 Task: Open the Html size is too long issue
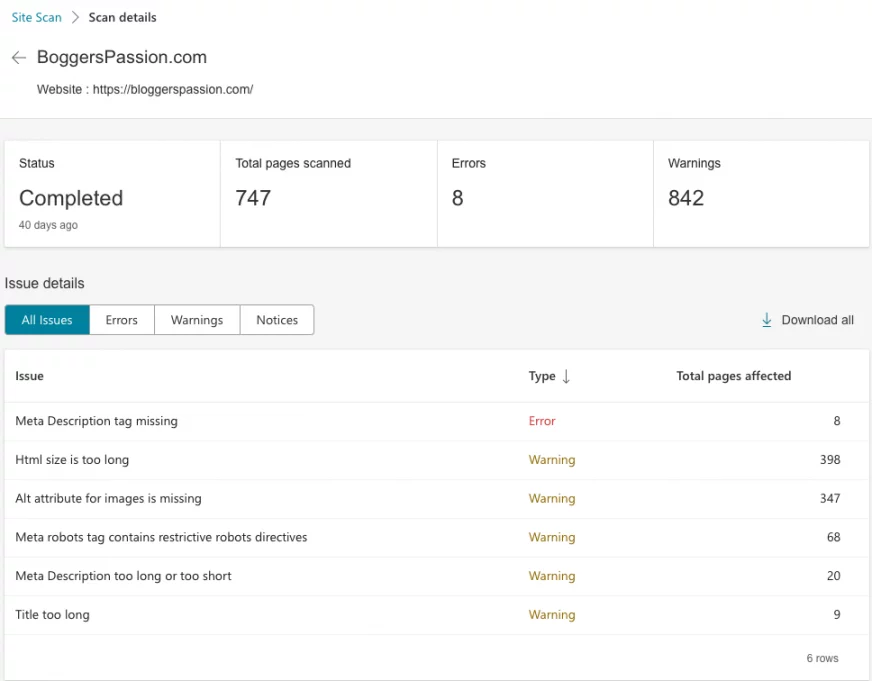[72, 460]
